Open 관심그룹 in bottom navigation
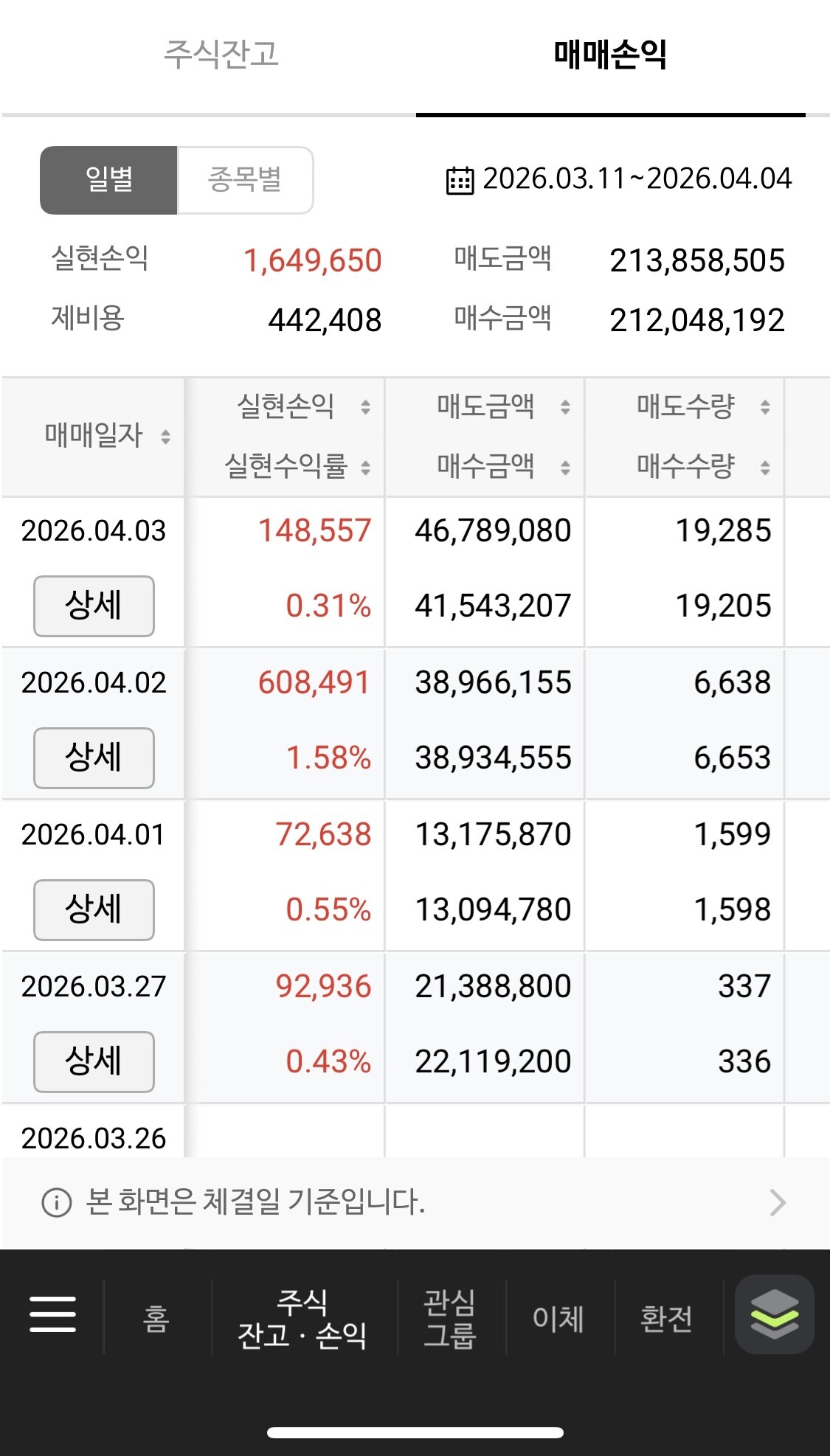This screenshot has height=1456, width=830. pyautogui.click(x=450, y=1318)
